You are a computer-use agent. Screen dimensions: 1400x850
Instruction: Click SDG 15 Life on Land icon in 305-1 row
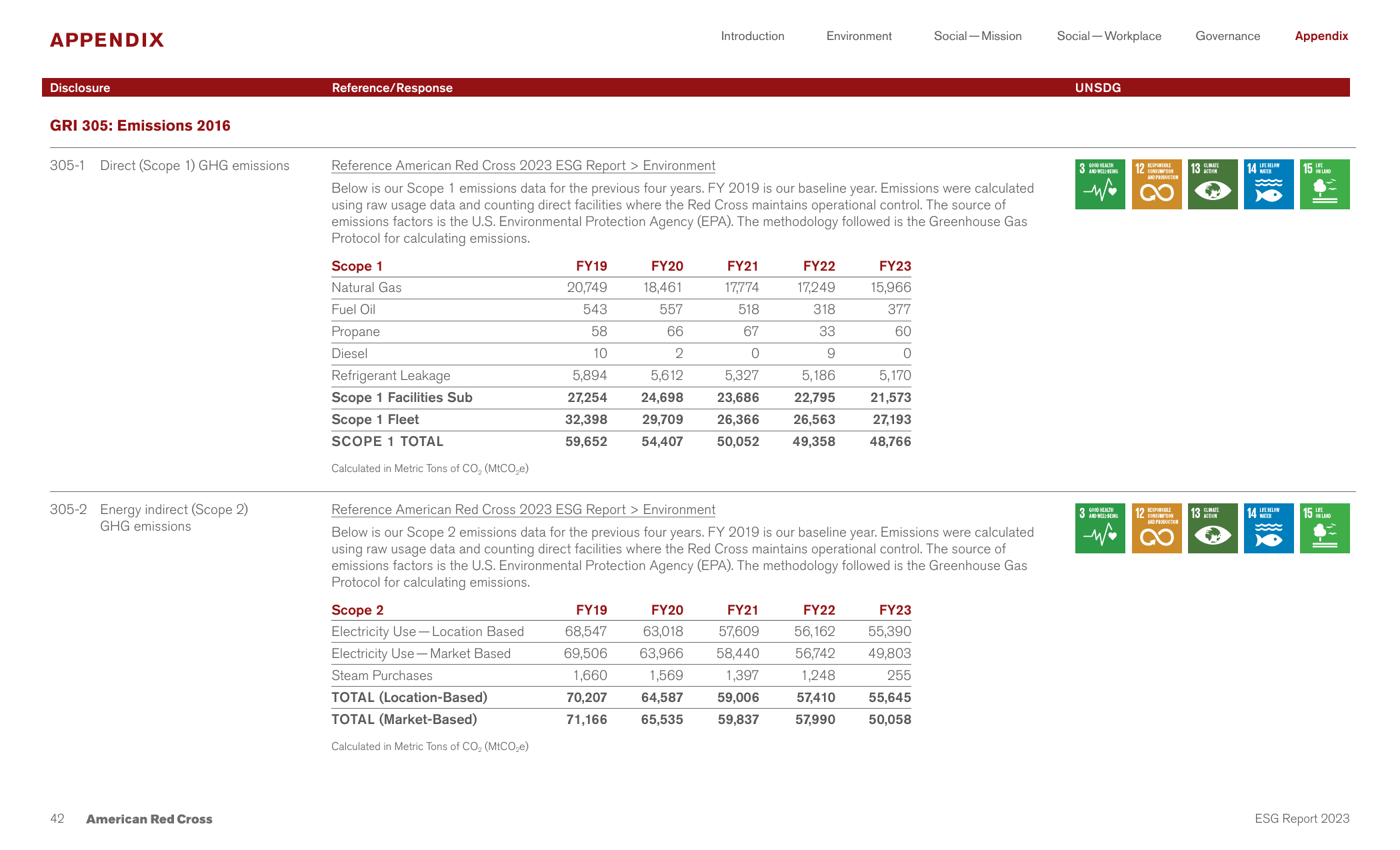(1325, 184)
